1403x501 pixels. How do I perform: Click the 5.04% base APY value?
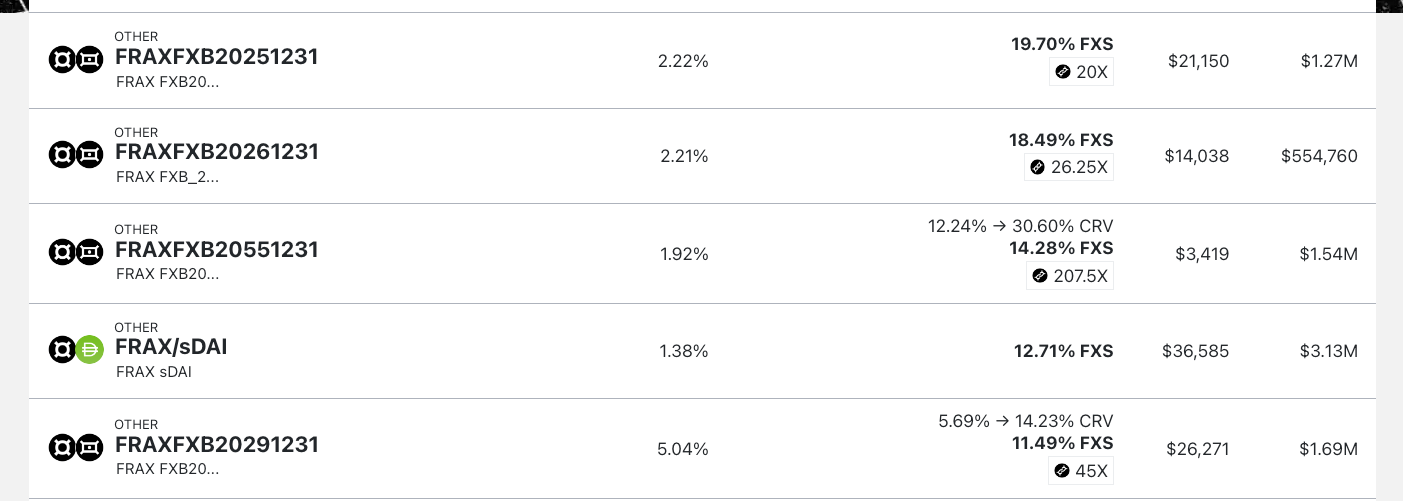(x=683, y=449)
